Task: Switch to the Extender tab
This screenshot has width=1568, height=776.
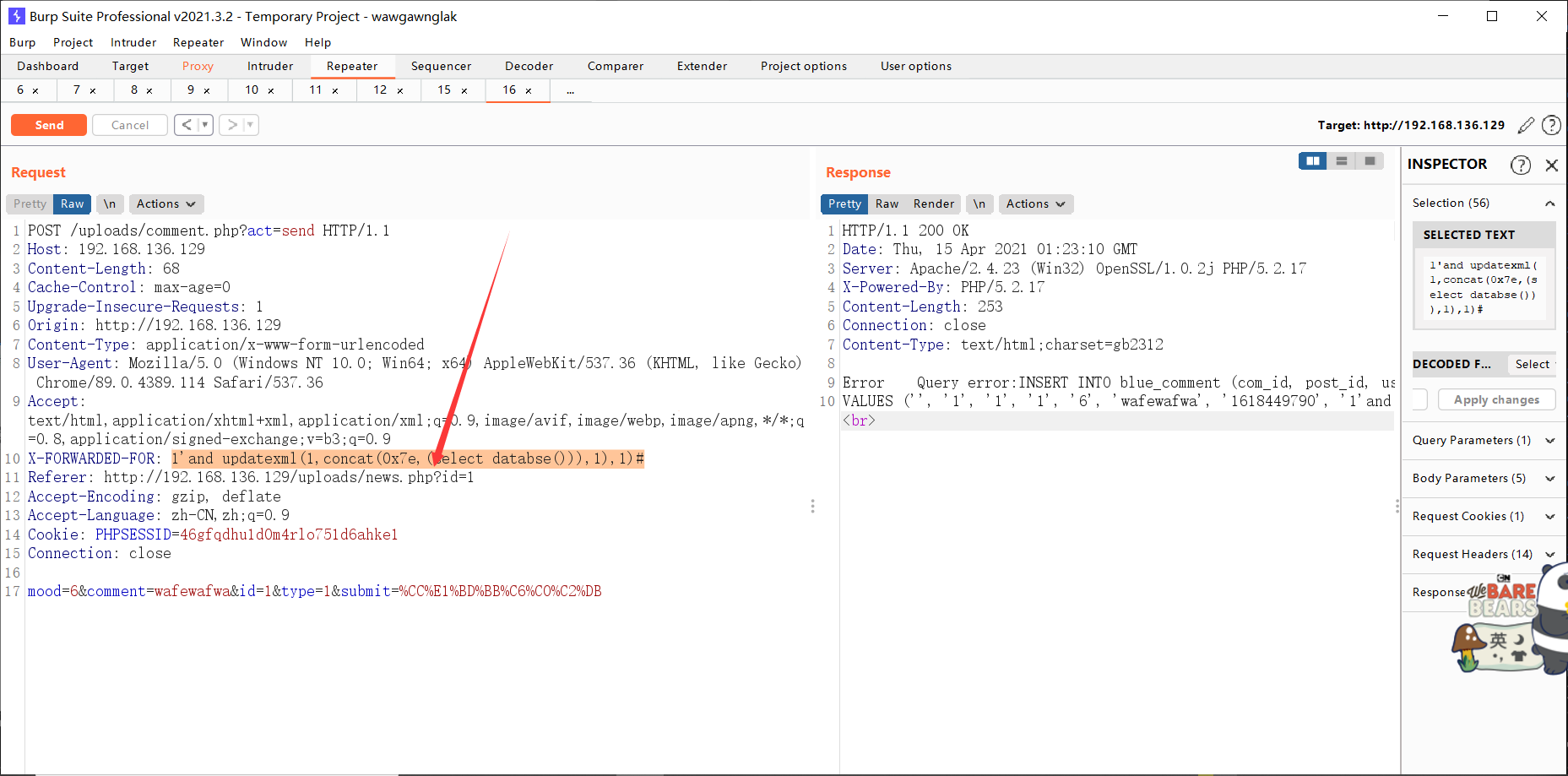Action: [702, 66]
